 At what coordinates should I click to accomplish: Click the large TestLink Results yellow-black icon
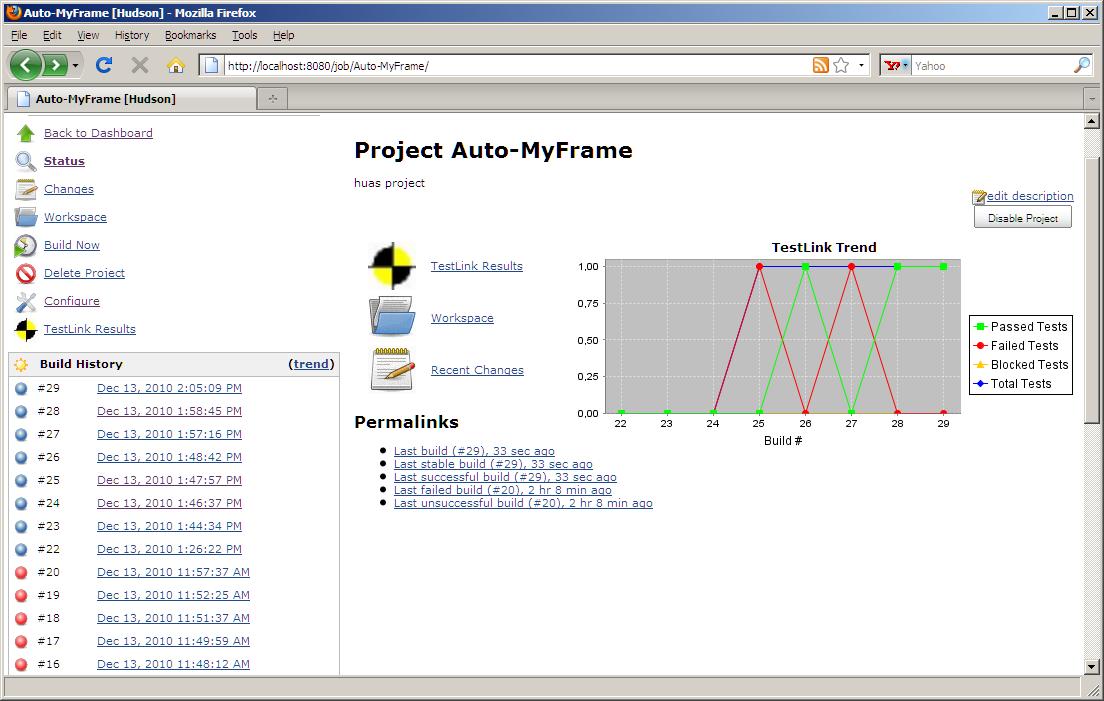tap(392, 266)
